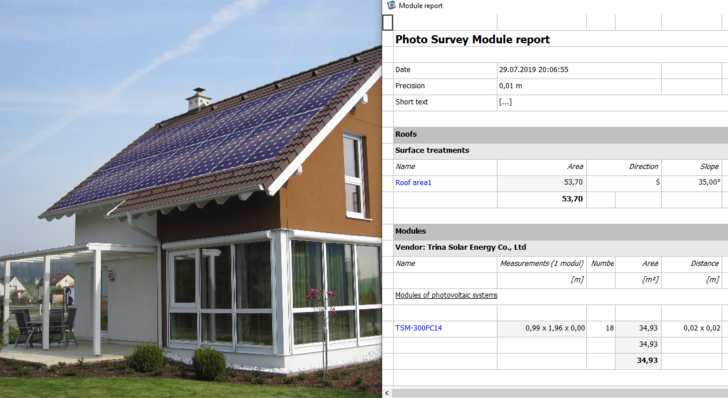Select the Photo Survey Module report title
This screenshot has height=398, width=728.
tap(472, 39)
